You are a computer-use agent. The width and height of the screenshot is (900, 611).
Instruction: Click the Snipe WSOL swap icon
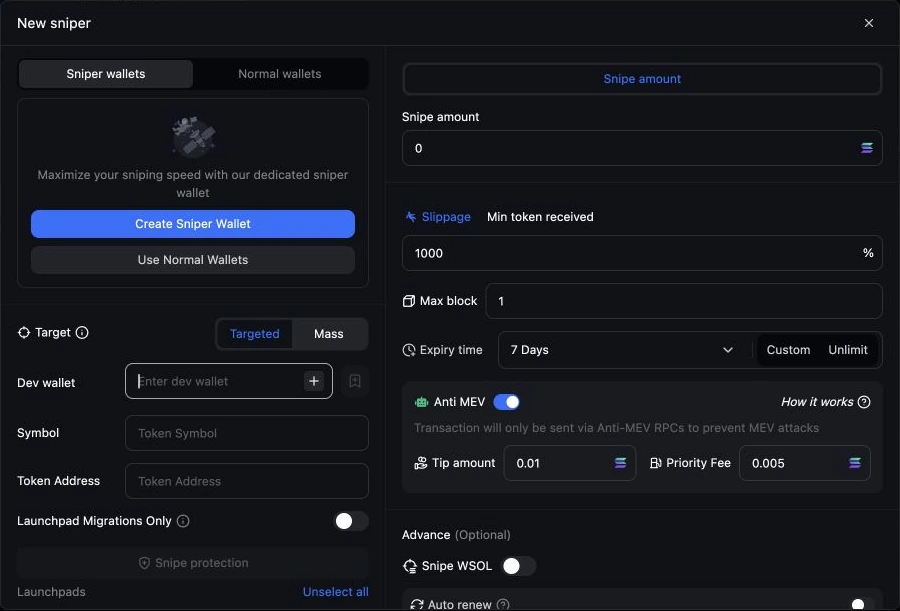[410, 566]
